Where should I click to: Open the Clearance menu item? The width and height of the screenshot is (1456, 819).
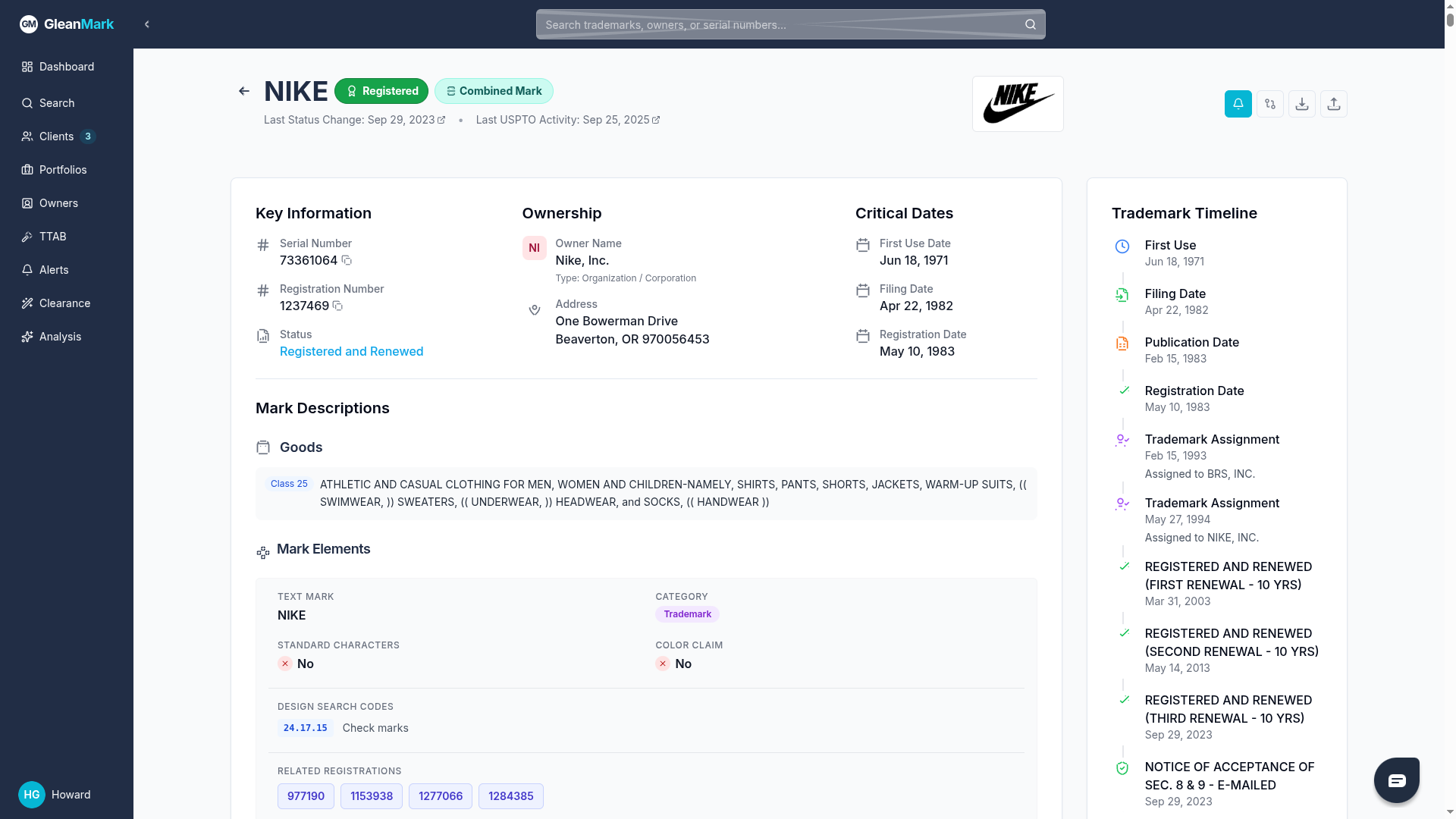(64, 303)
